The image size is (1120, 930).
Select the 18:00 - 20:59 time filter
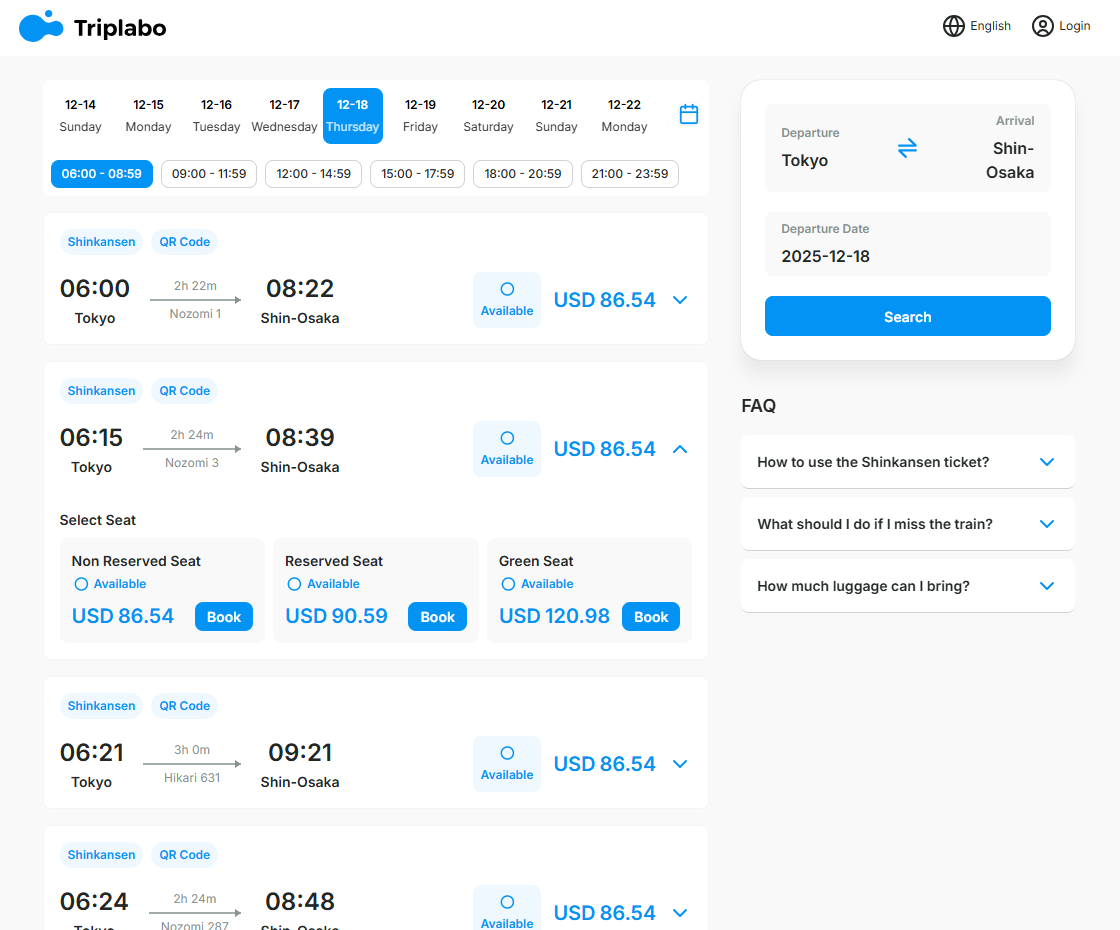(523, 174)
